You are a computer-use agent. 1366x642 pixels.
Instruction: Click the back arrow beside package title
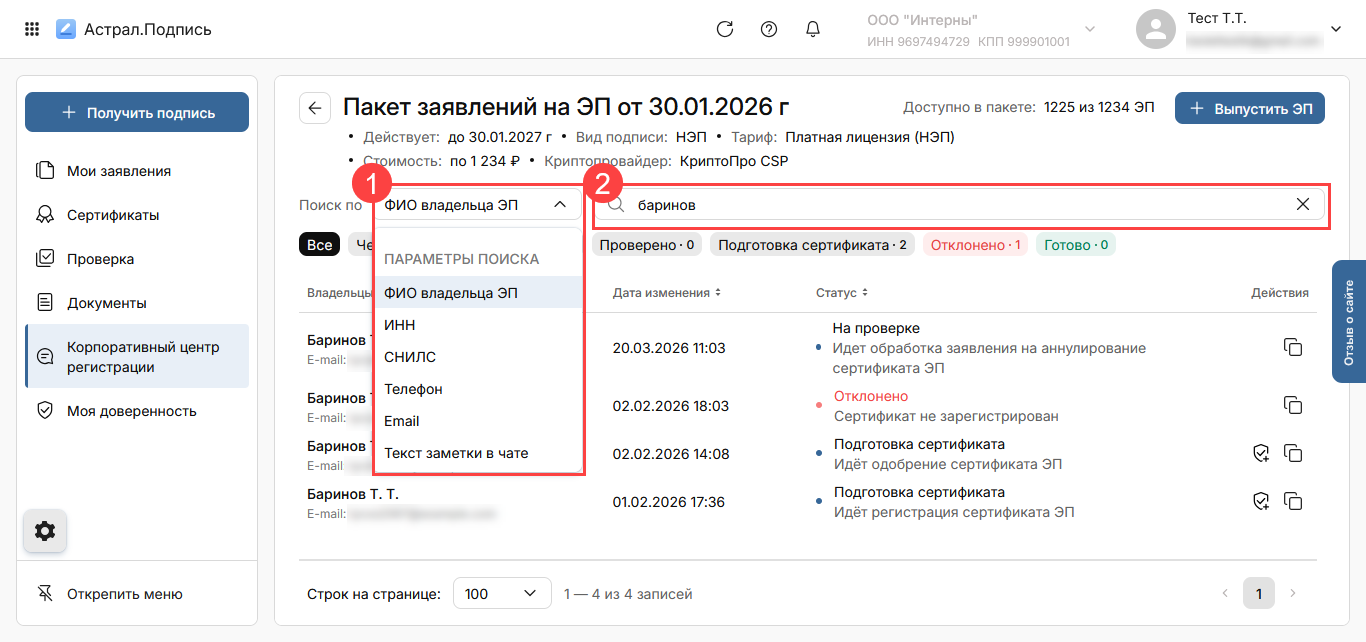point(315,108)
